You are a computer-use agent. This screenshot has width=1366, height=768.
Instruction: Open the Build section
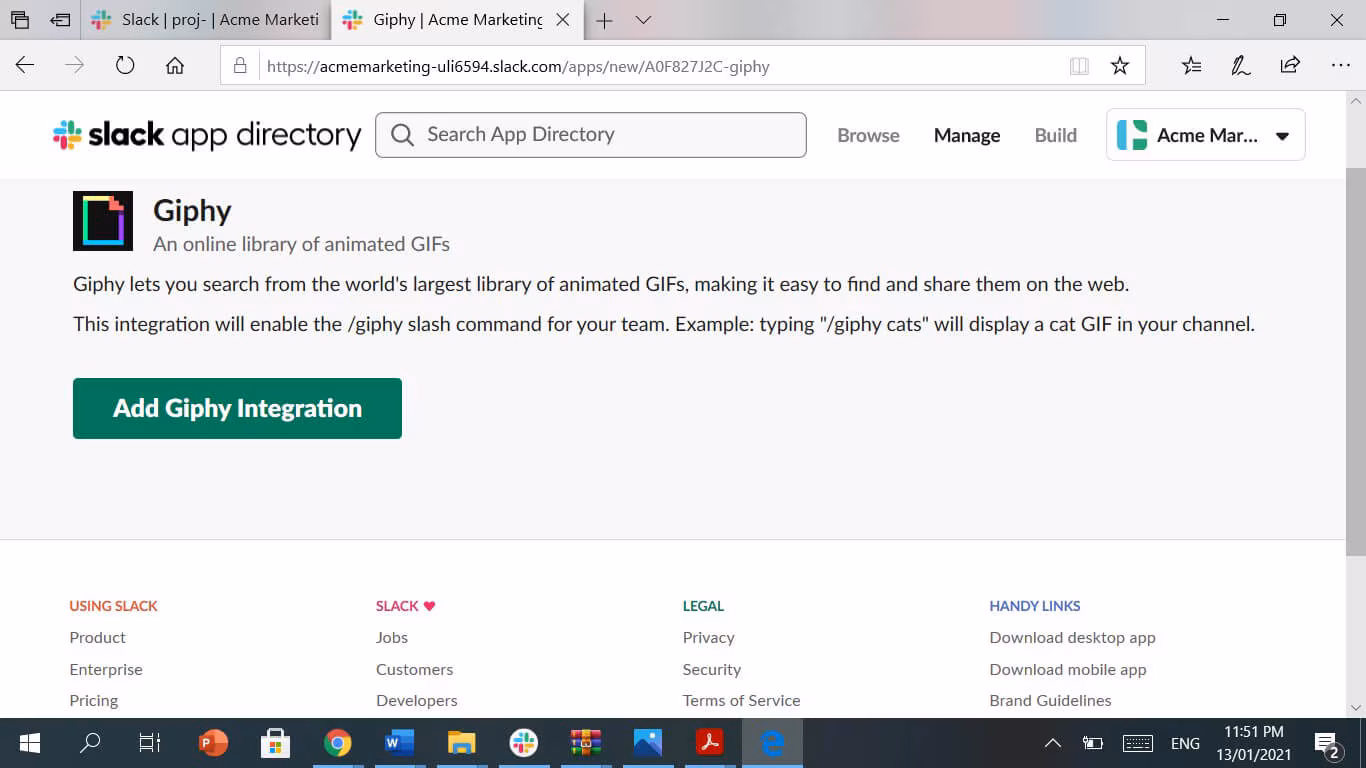pos(1056,135)
